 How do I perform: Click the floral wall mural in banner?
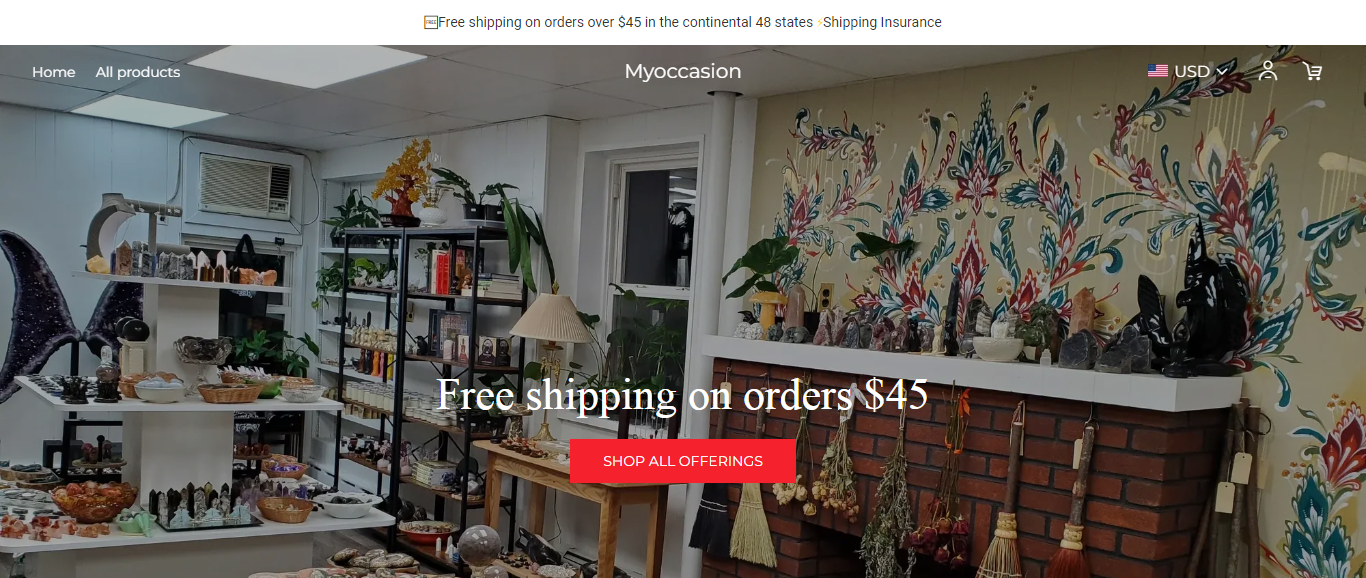pos(1050,200)
